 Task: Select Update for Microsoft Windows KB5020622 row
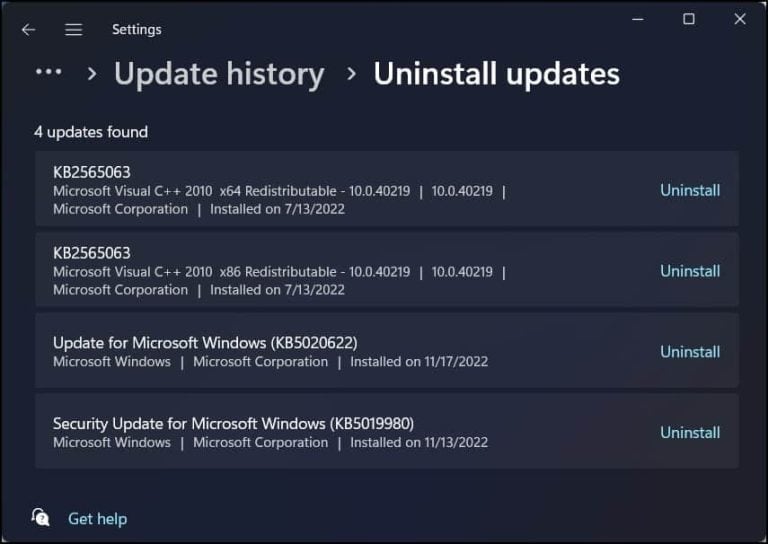coord(387,351)
